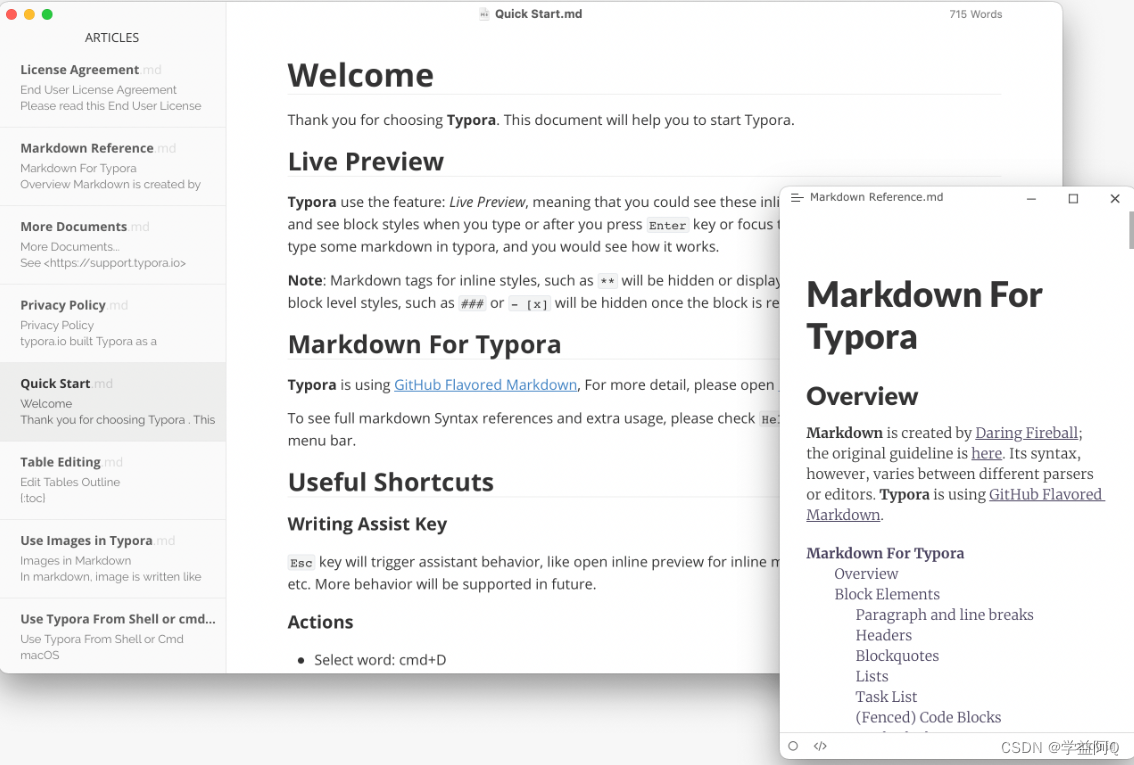Click the 715 Words counter
Viewport: 1134px width, 765px height.
point(976,14)
